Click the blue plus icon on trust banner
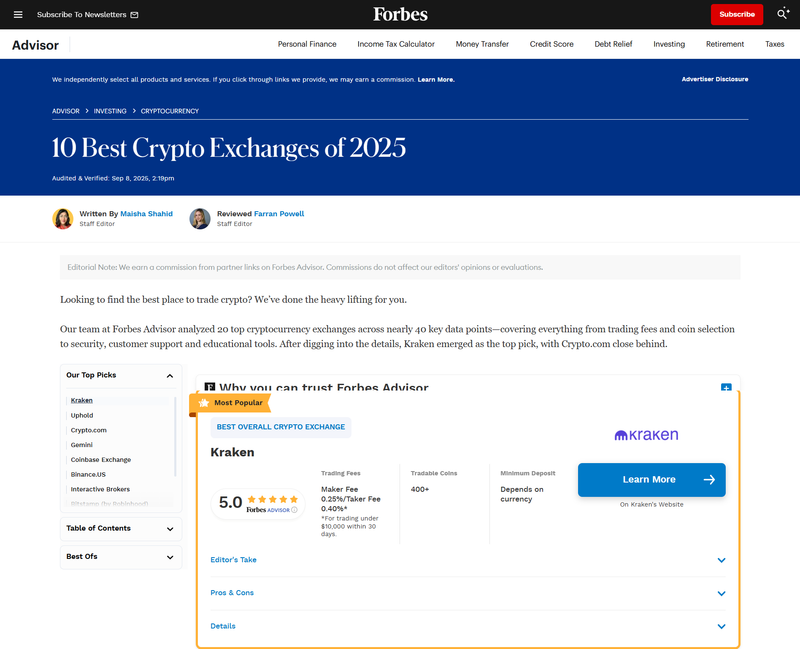 [x=726, y=387]
